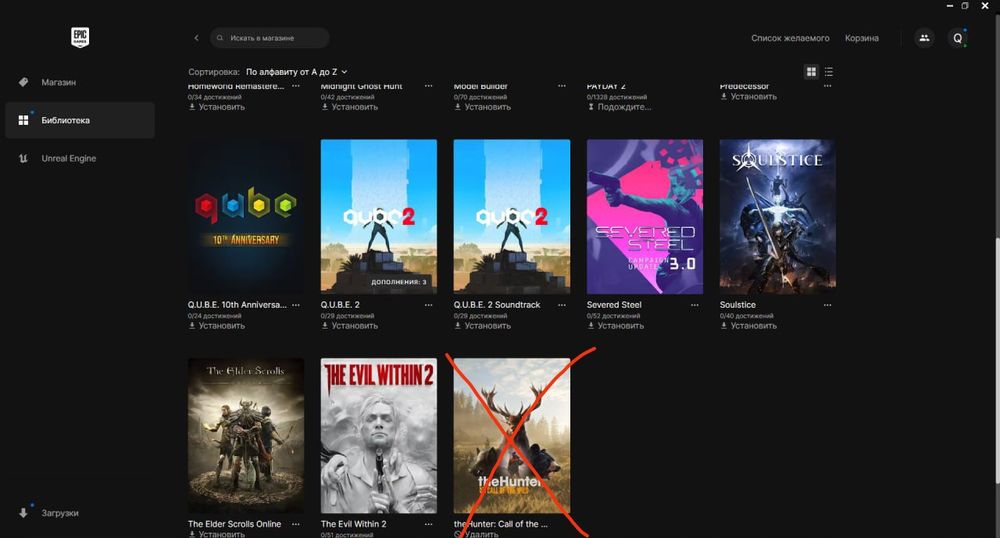Switch to list view
1000x538 pixels.
point(828,71)
